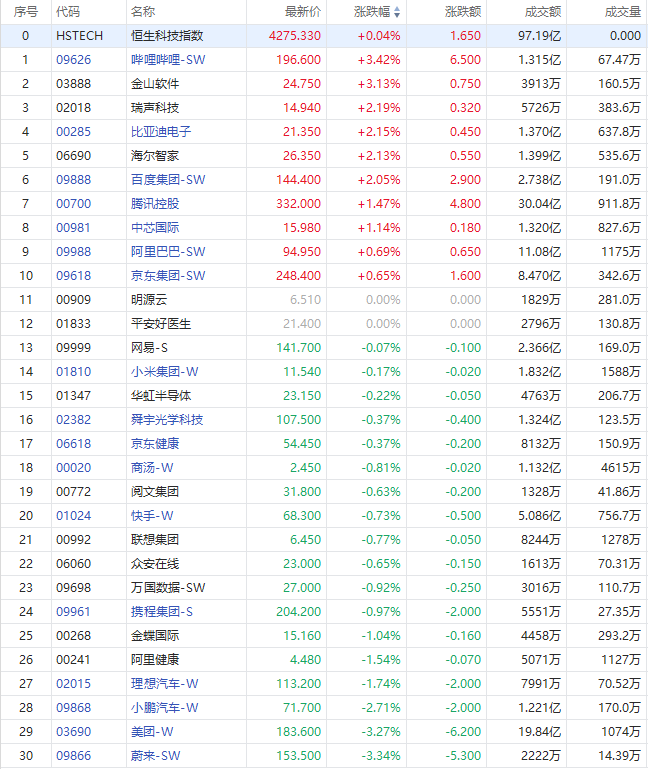Open the 京东健康 stock link
Viewport: 648px width, 769px height.
tap(155, 444)
